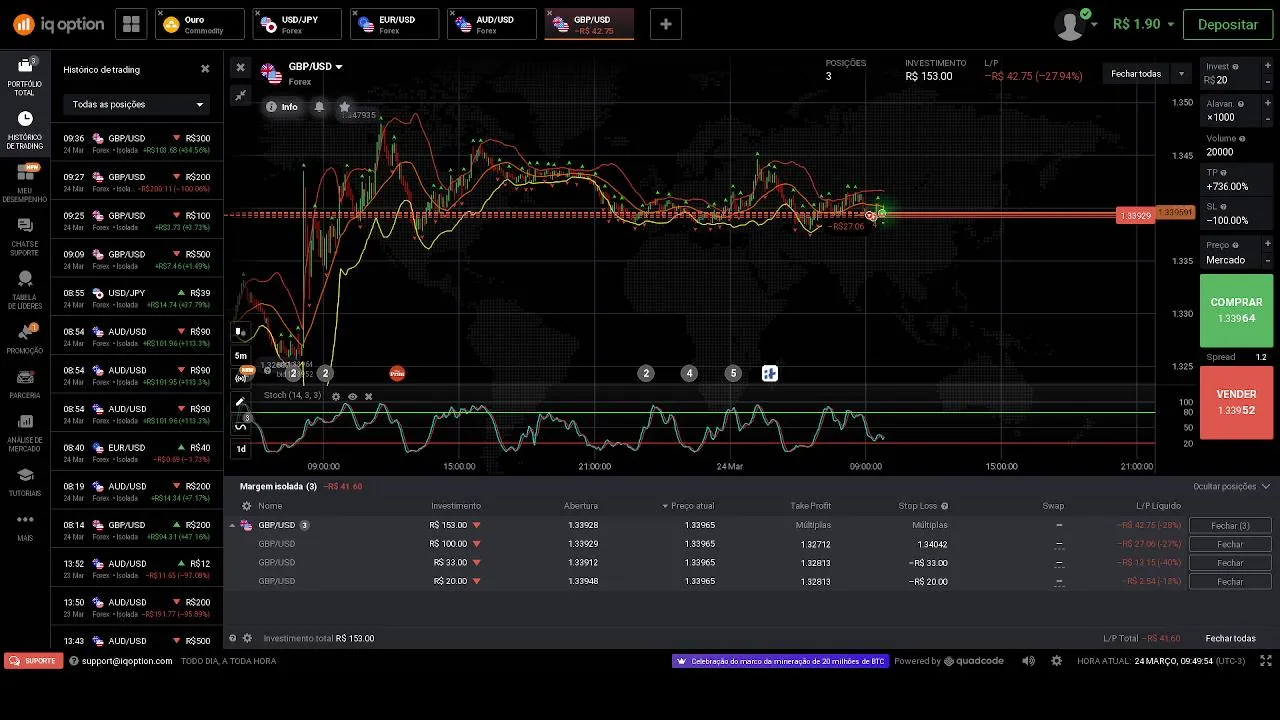Click the Invest R$ 20 input field

click(1230, 73)
